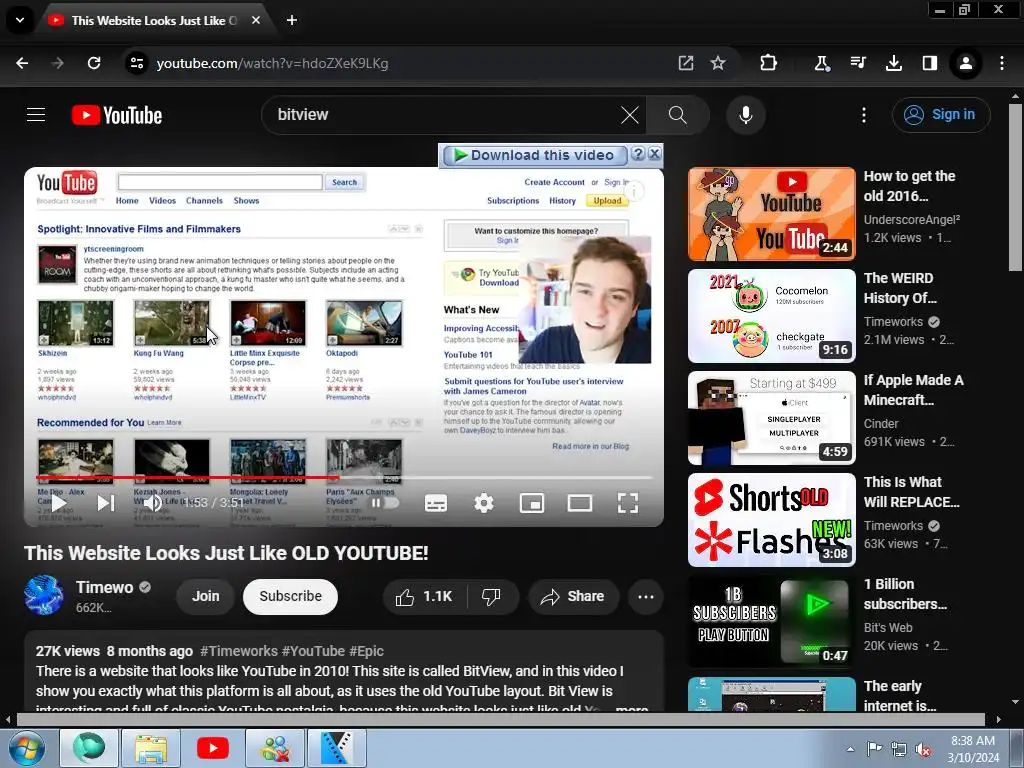
Task: Open Chrome Labs flask icon
Action: click(x=822, y=63)
